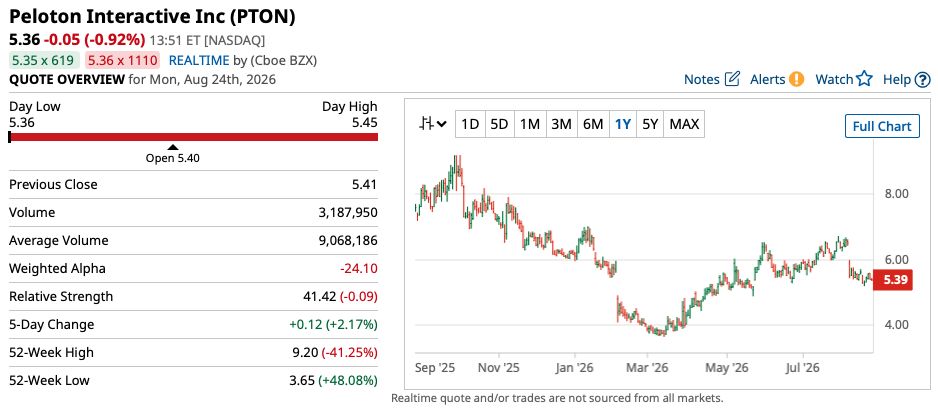Click the 8.00 price axis label
This screenshot has height=408, width=938.
coord(896,194)
